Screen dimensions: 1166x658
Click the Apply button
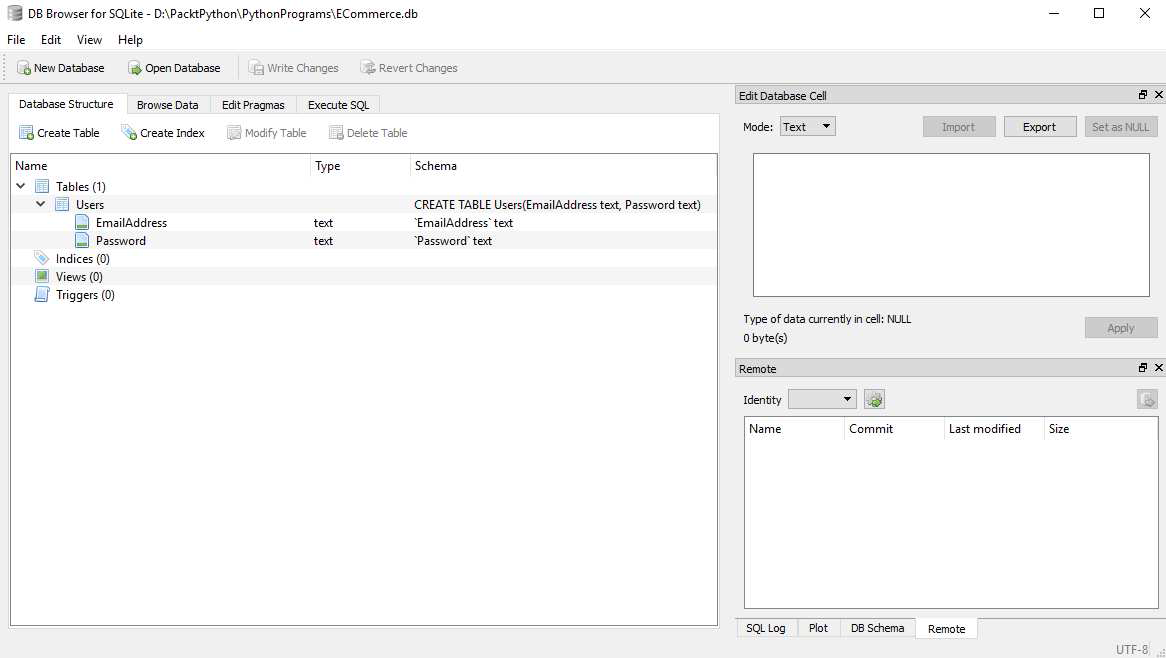(1121, 328)
